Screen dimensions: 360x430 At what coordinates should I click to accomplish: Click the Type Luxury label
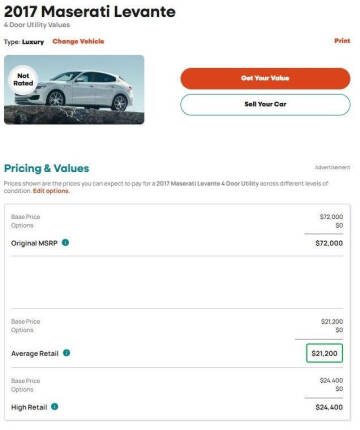(x=24, y=42)
